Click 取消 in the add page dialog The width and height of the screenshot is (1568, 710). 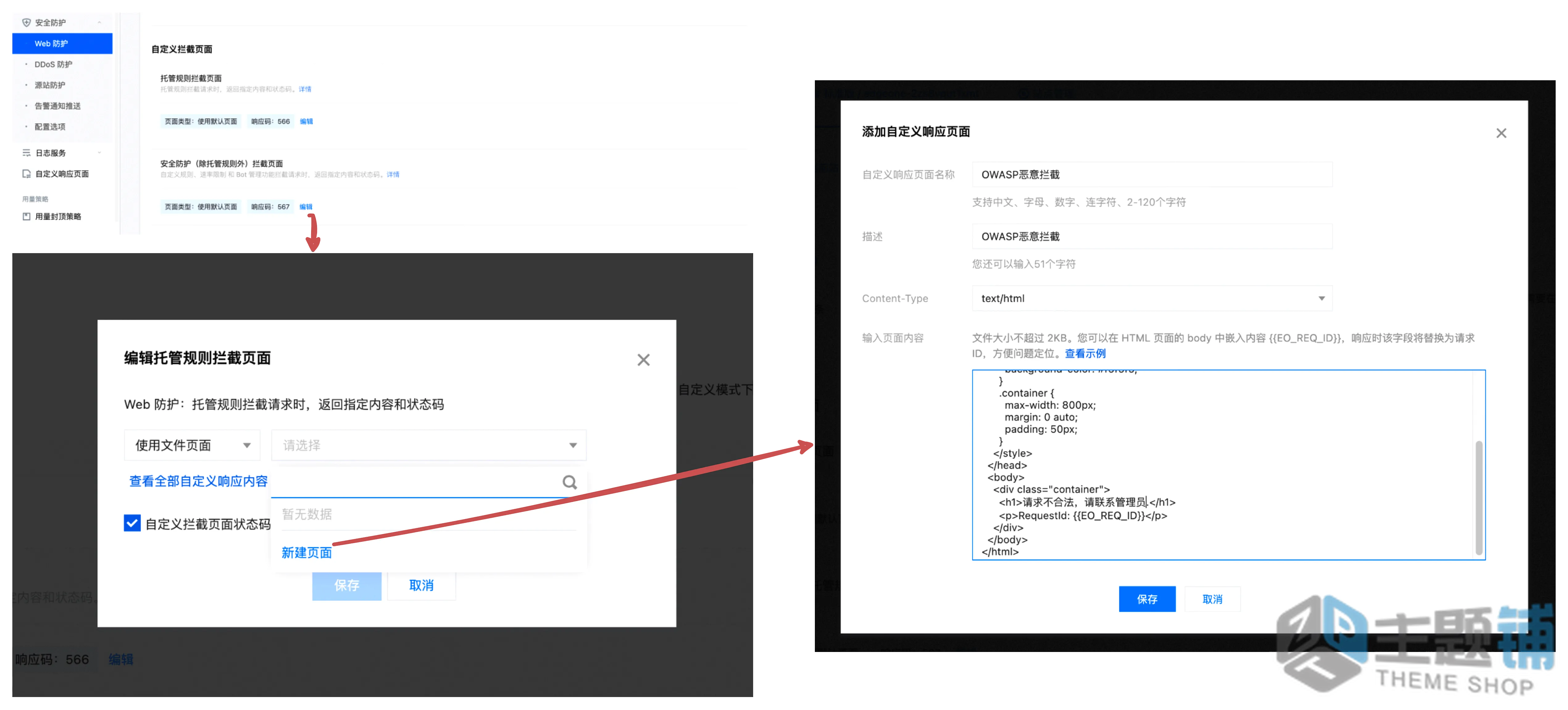[1212, 599]
